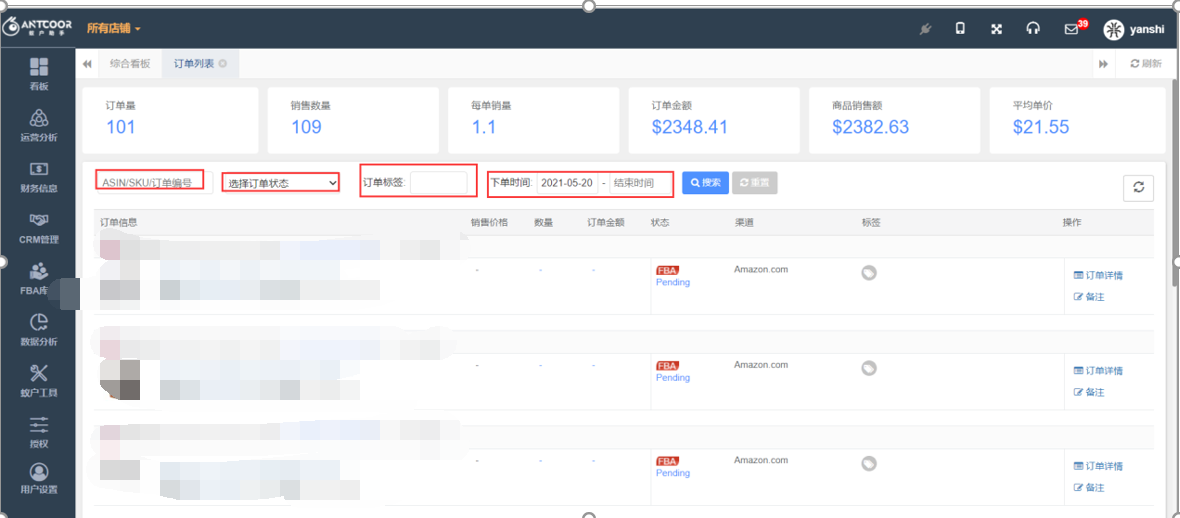Open the 选择订单状态 dropdown
This screenshot has height=518, width=1180.
click(x=280, y=182)
